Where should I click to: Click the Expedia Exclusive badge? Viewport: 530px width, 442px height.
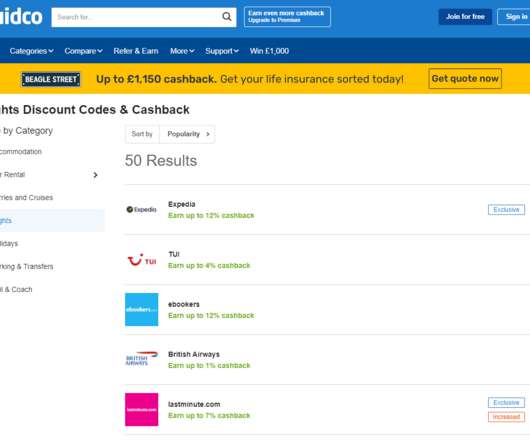click(x=506, y=210)
